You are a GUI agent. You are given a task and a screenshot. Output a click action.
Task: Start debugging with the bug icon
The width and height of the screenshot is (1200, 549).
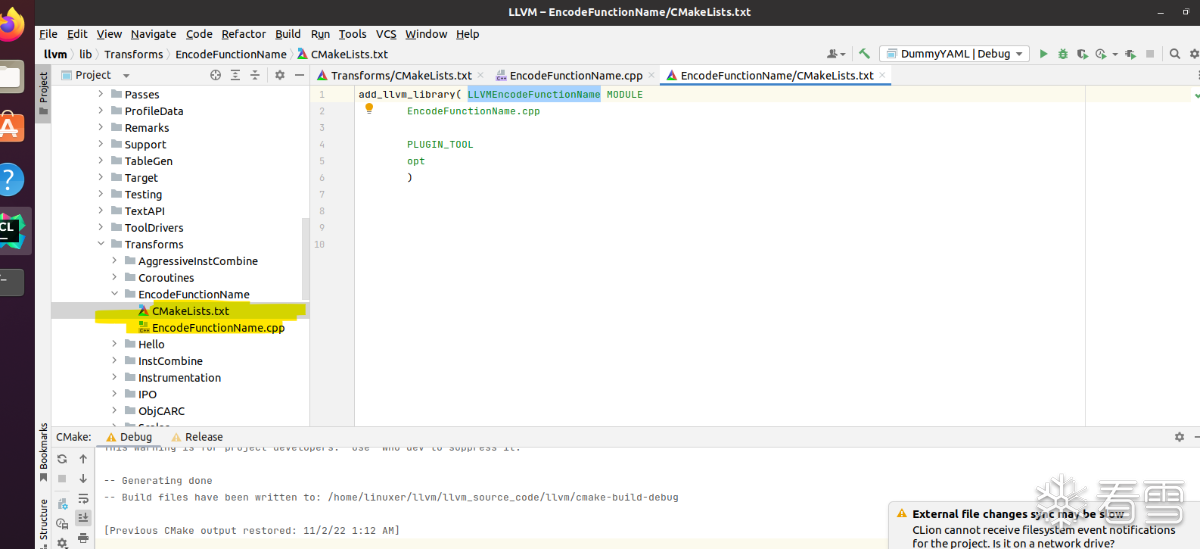click(1063, 54)
